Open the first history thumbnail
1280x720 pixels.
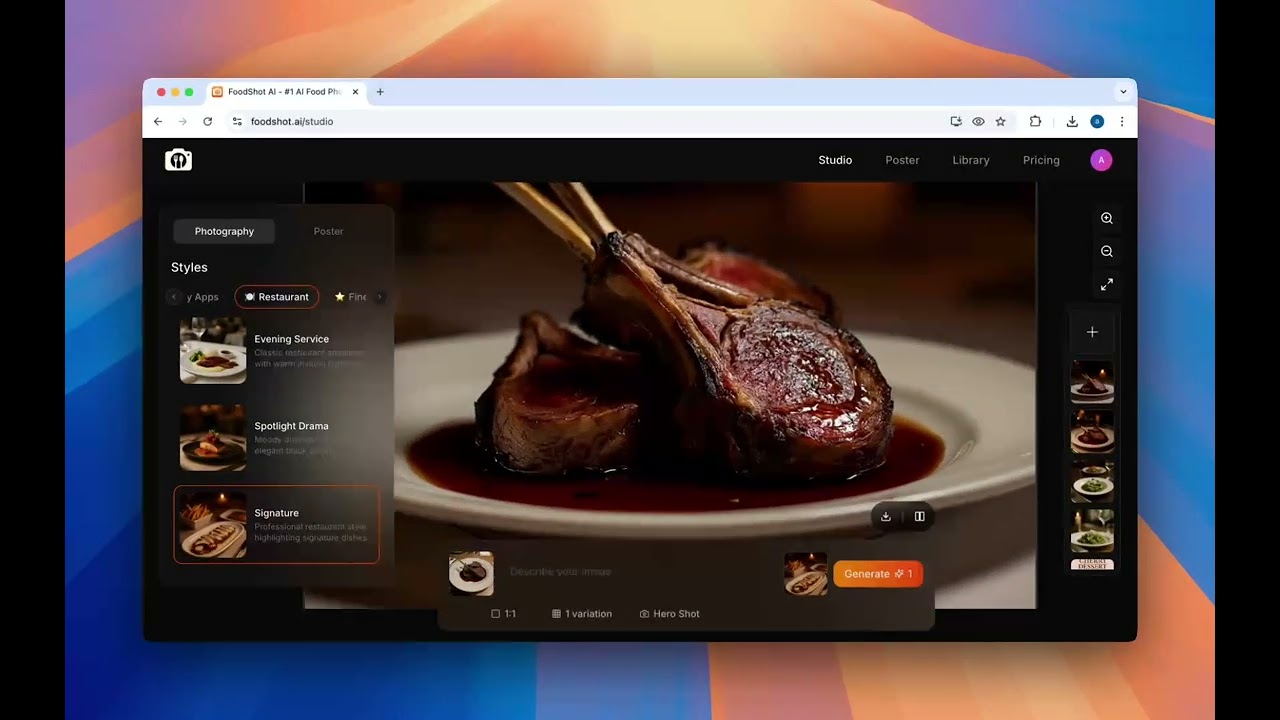pos(1092,383)
